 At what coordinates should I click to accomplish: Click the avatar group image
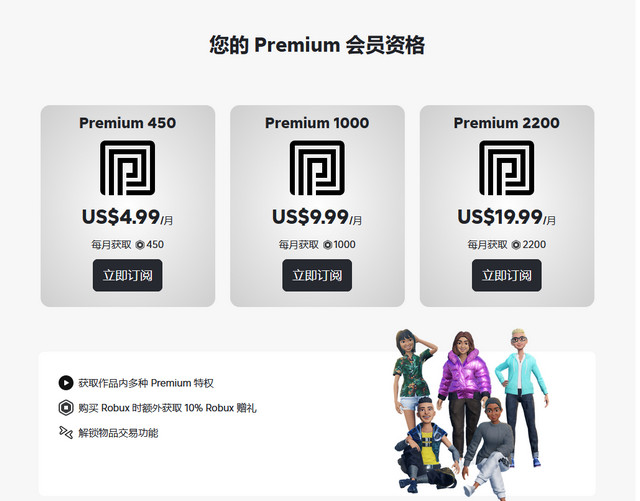point(471,414)
